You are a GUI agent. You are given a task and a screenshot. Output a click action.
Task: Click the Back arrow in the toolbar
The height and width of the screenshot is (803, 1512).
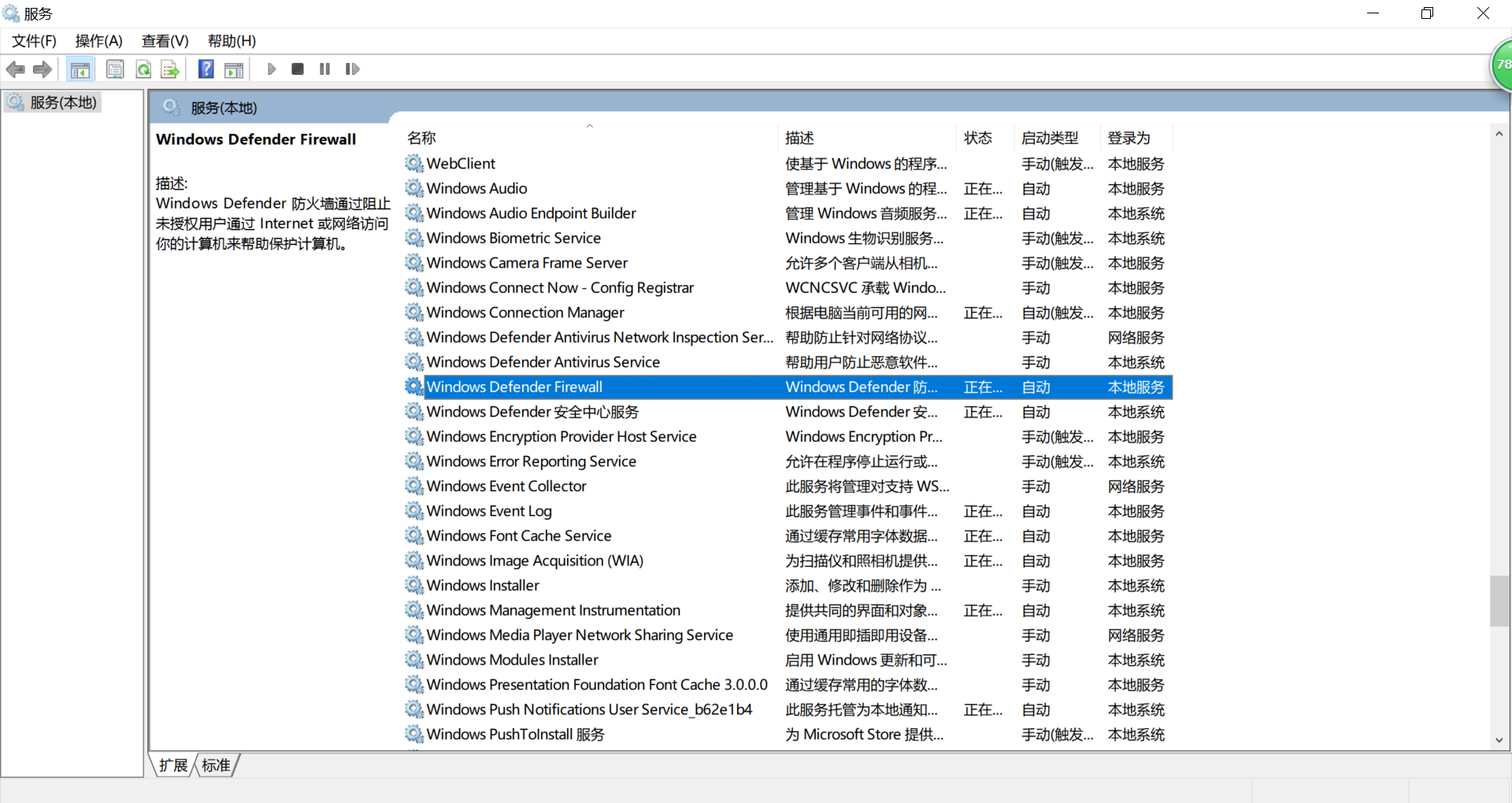click(x=15, y=69)
